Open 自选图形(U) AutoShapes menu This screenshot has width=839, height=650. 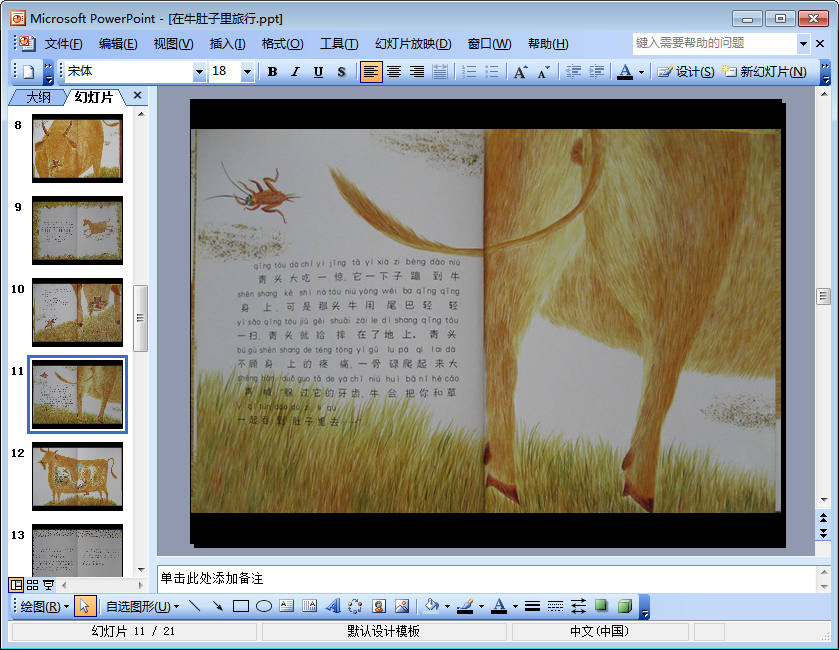[142, 607]
